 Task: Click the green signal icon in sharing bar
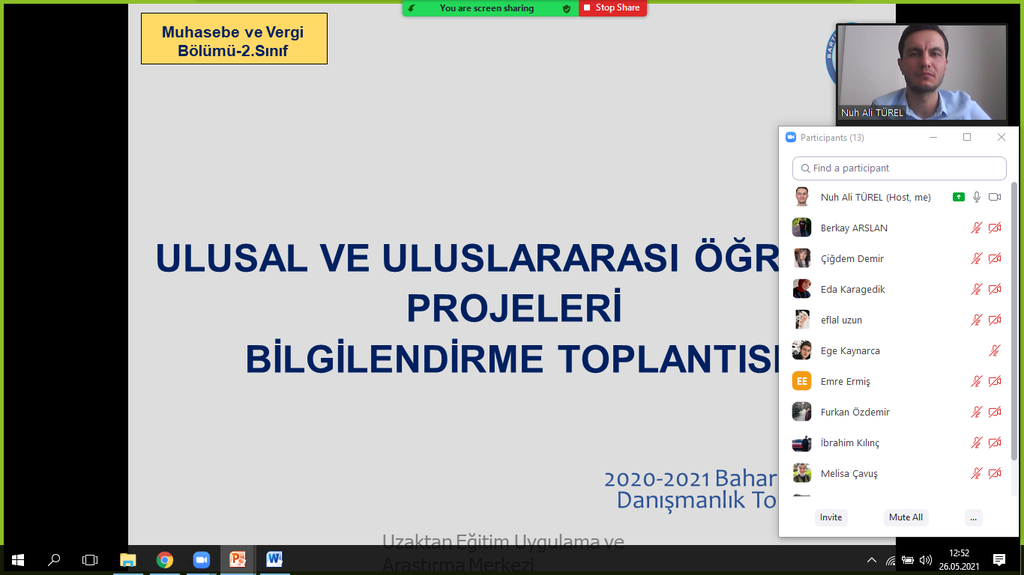[411, 8]
